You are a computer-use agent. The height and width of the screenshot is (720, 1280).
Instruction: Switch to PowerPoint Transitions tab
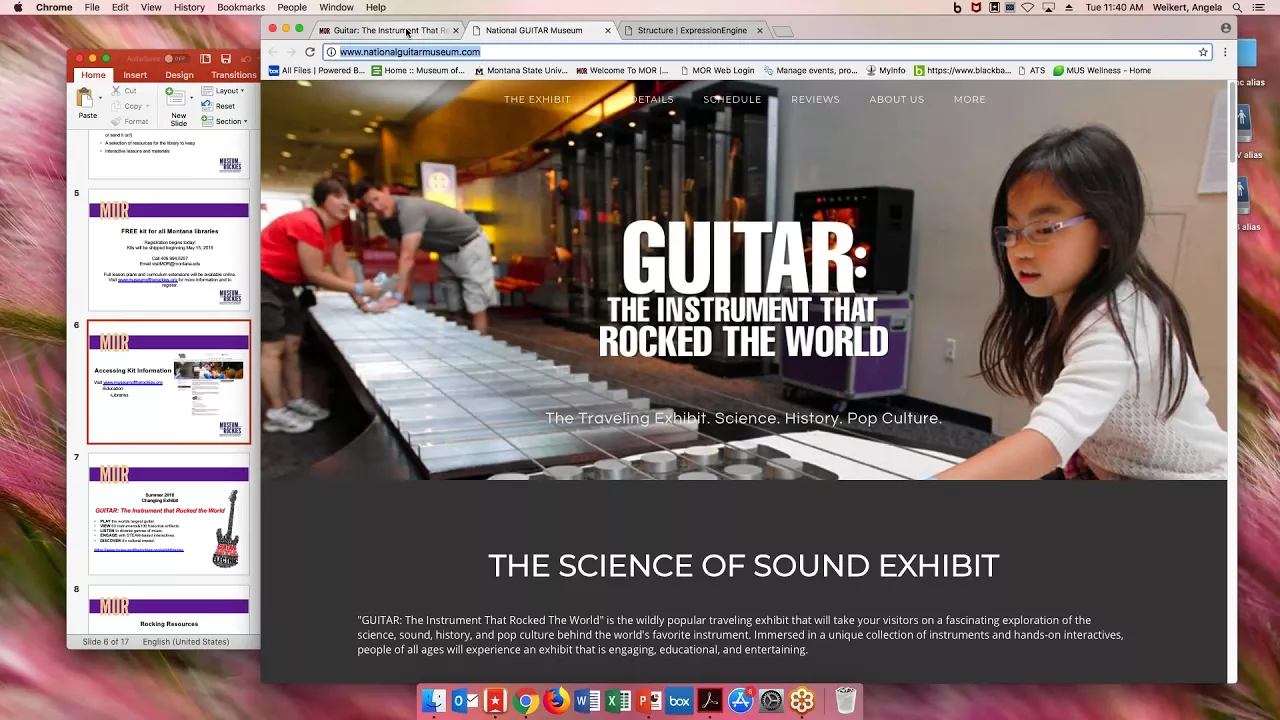234,75
